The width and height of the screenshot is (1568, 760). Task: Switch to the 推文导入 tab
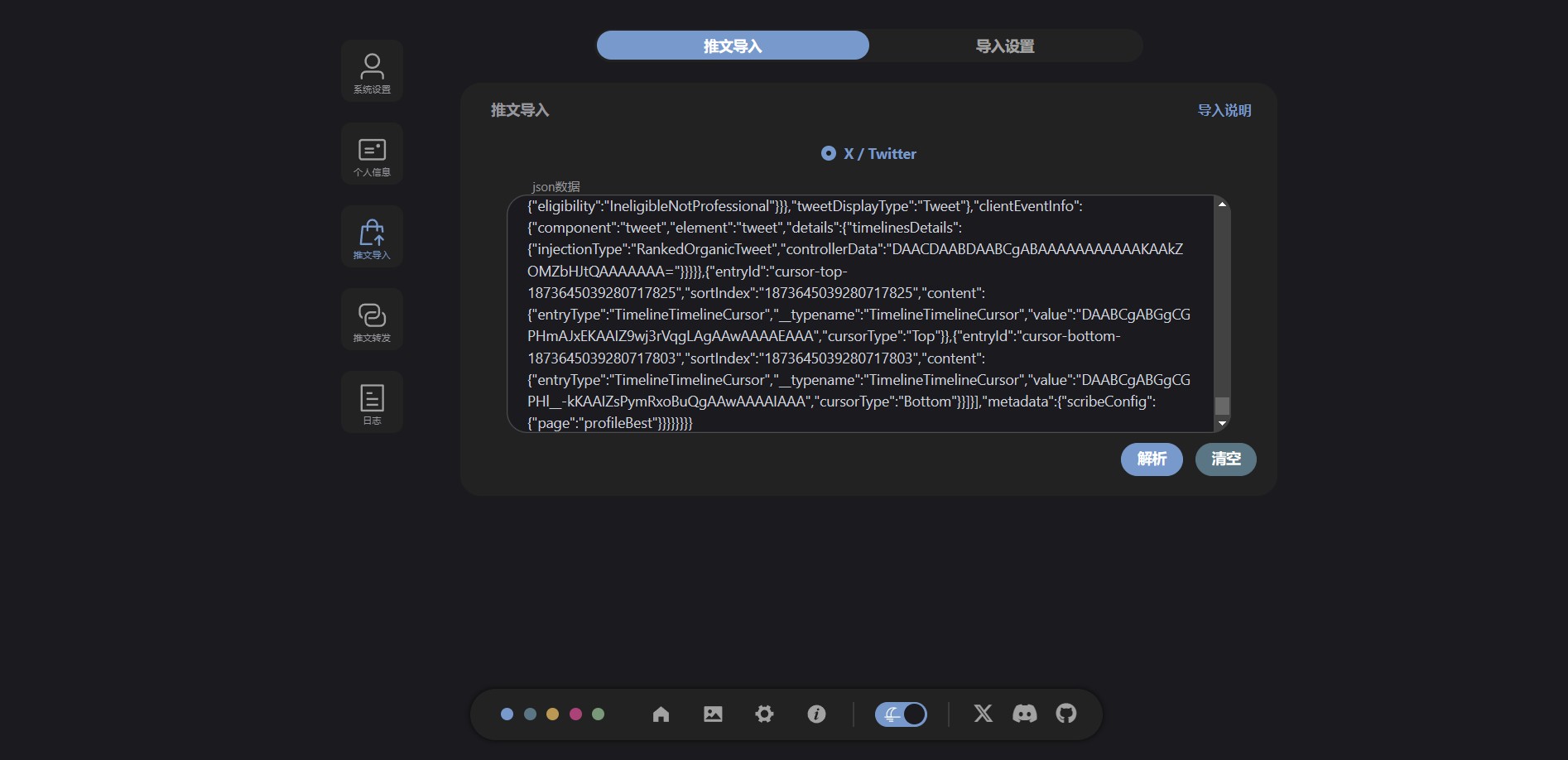(x=733, y=46)
